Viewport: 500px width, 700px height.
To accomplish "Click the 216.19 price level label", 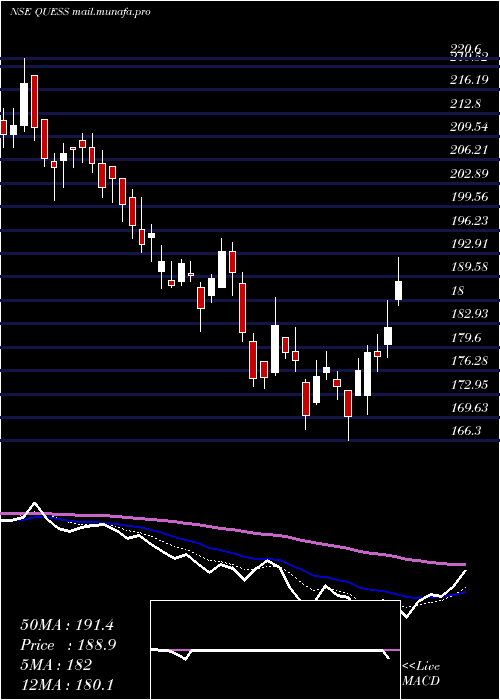I will click(469, 80).
